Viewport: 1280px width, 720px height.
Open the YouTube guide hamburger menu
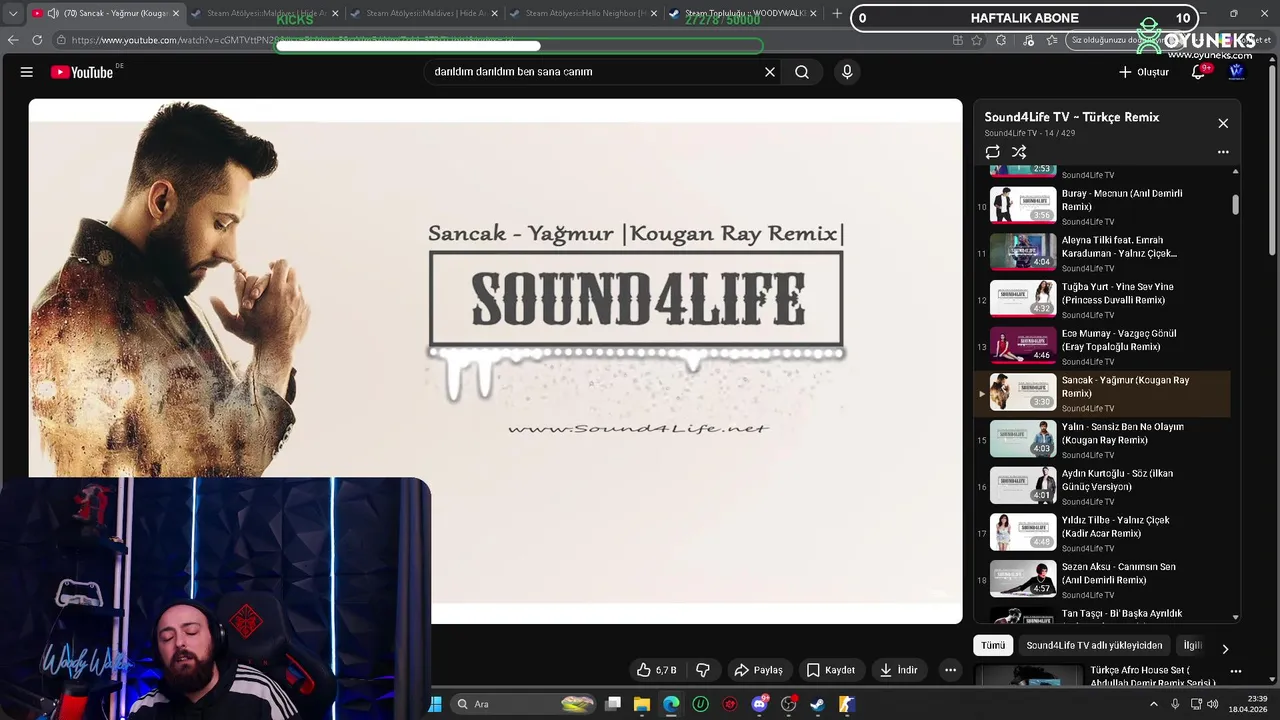pos(27,72)
